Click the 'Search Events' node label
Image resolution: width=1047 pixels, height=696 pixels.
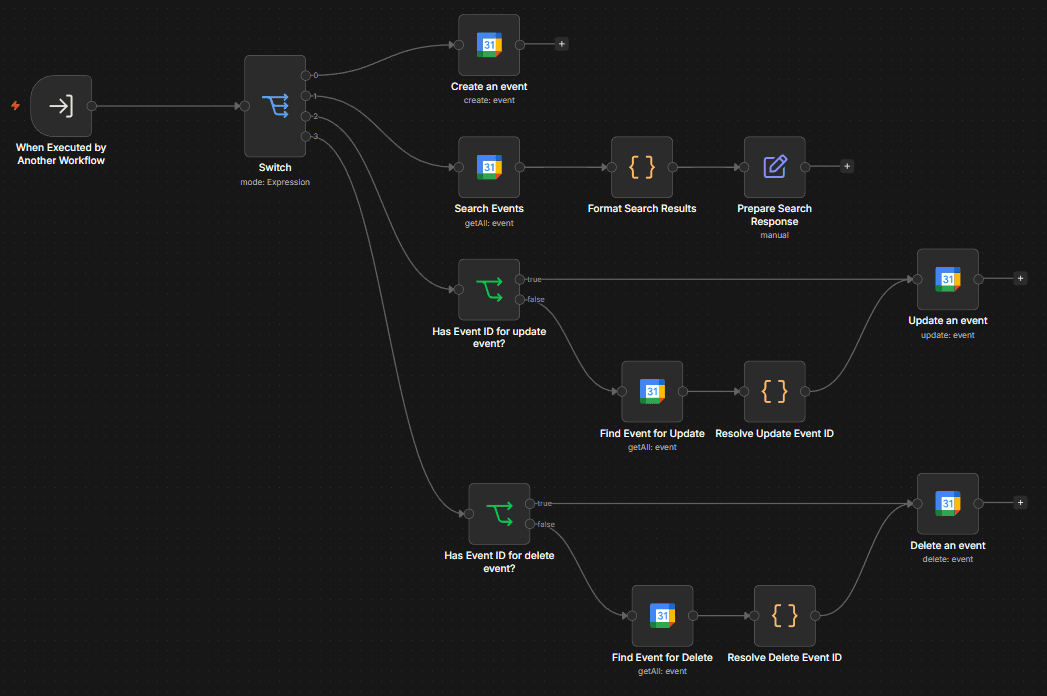(x=489, y=208)
